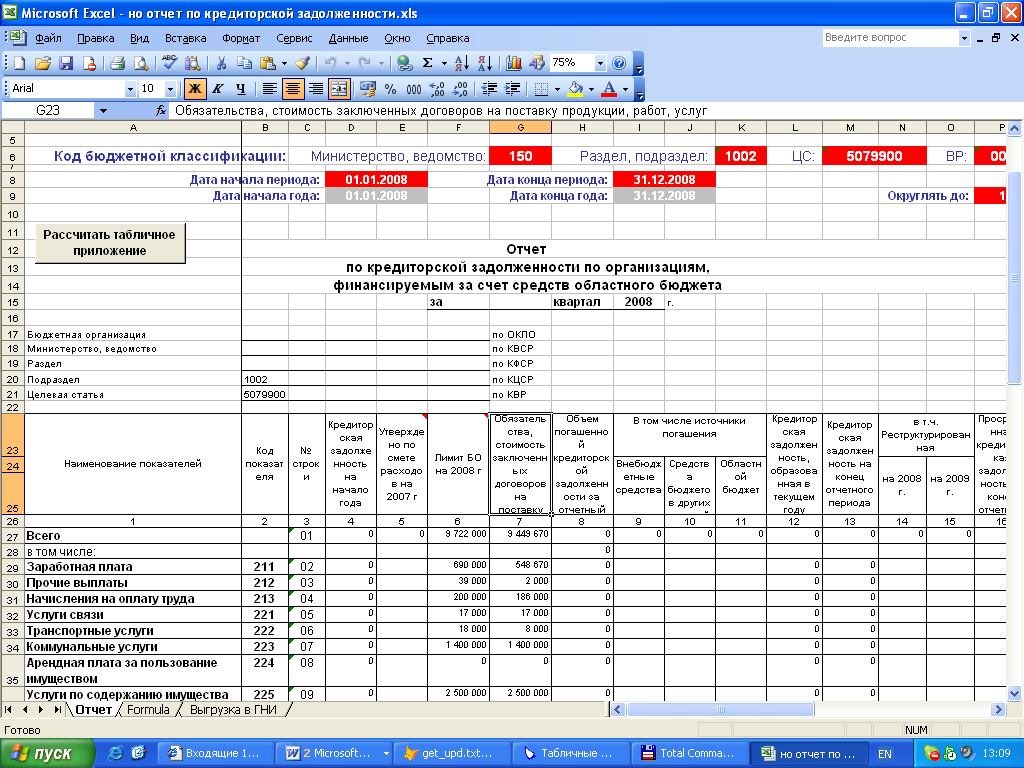Expand the borders style arrow
1024x768 pixels.
point(557,89)
